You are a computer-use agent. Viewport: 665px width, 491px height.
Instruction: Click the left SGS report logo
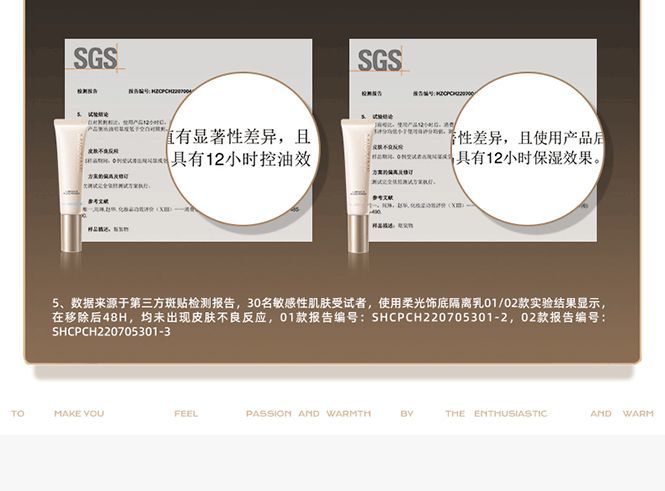(95, 59)
